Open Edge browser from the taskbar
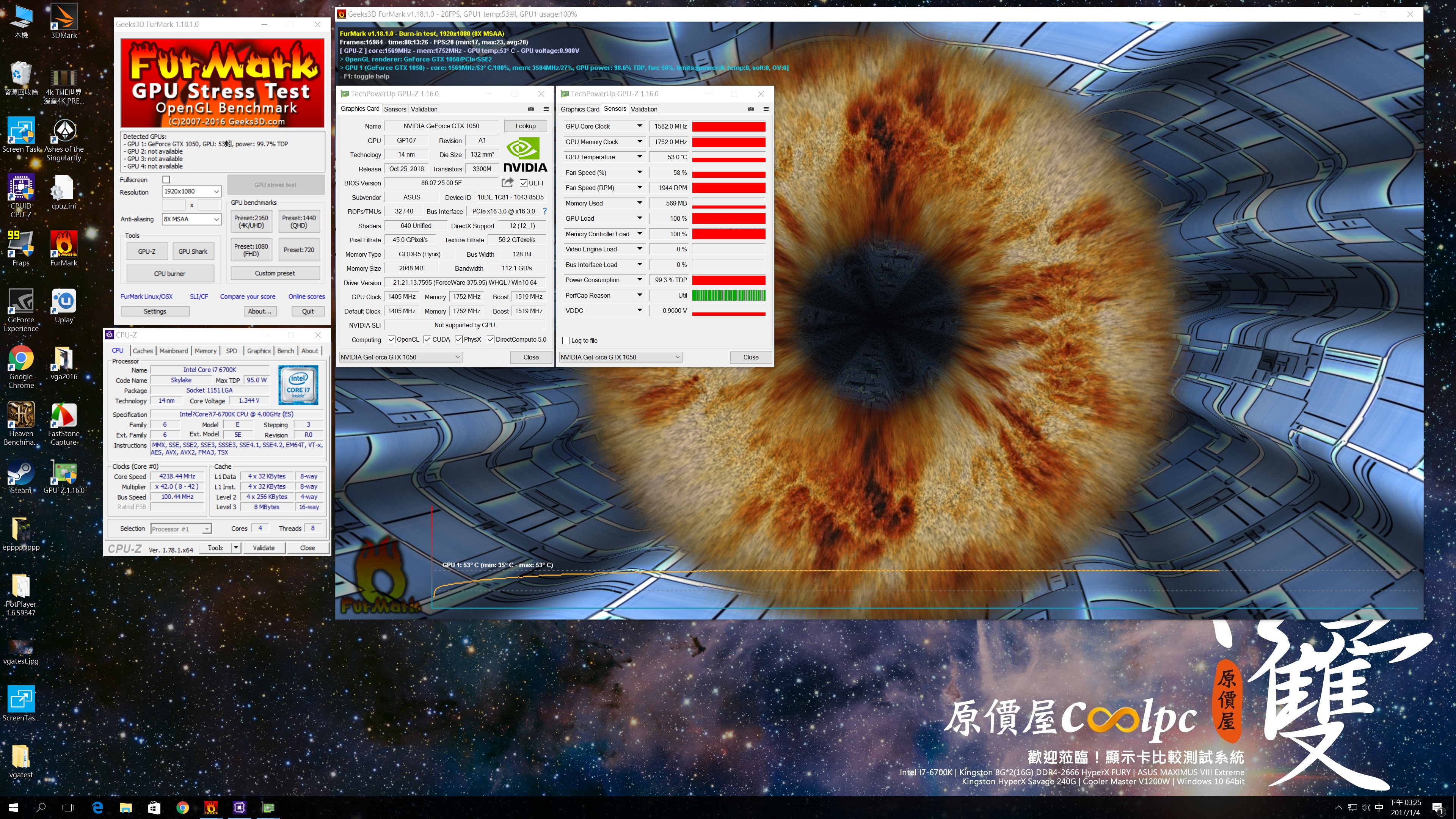This screenshot has width=1456, height=819. [x=97, y=808]
